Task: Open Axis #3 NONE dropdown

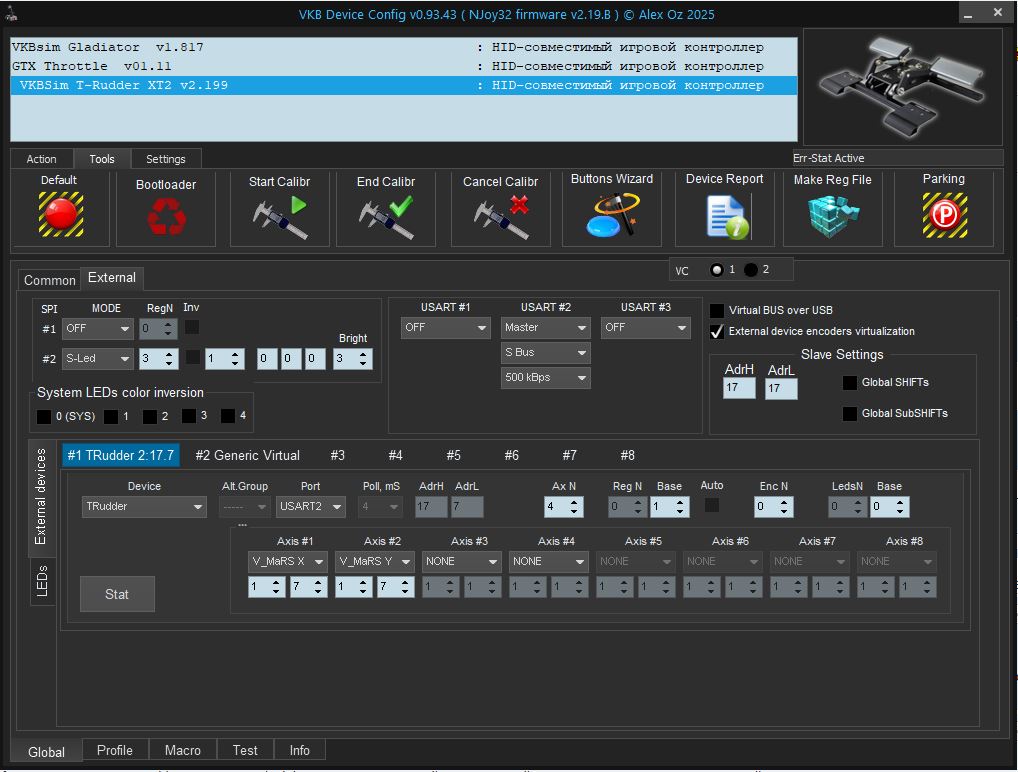Action: (462, 562)
